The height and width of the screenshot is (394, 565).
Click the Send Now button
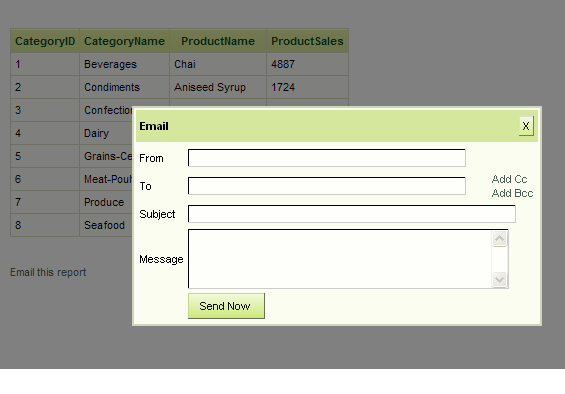(226, 306)
